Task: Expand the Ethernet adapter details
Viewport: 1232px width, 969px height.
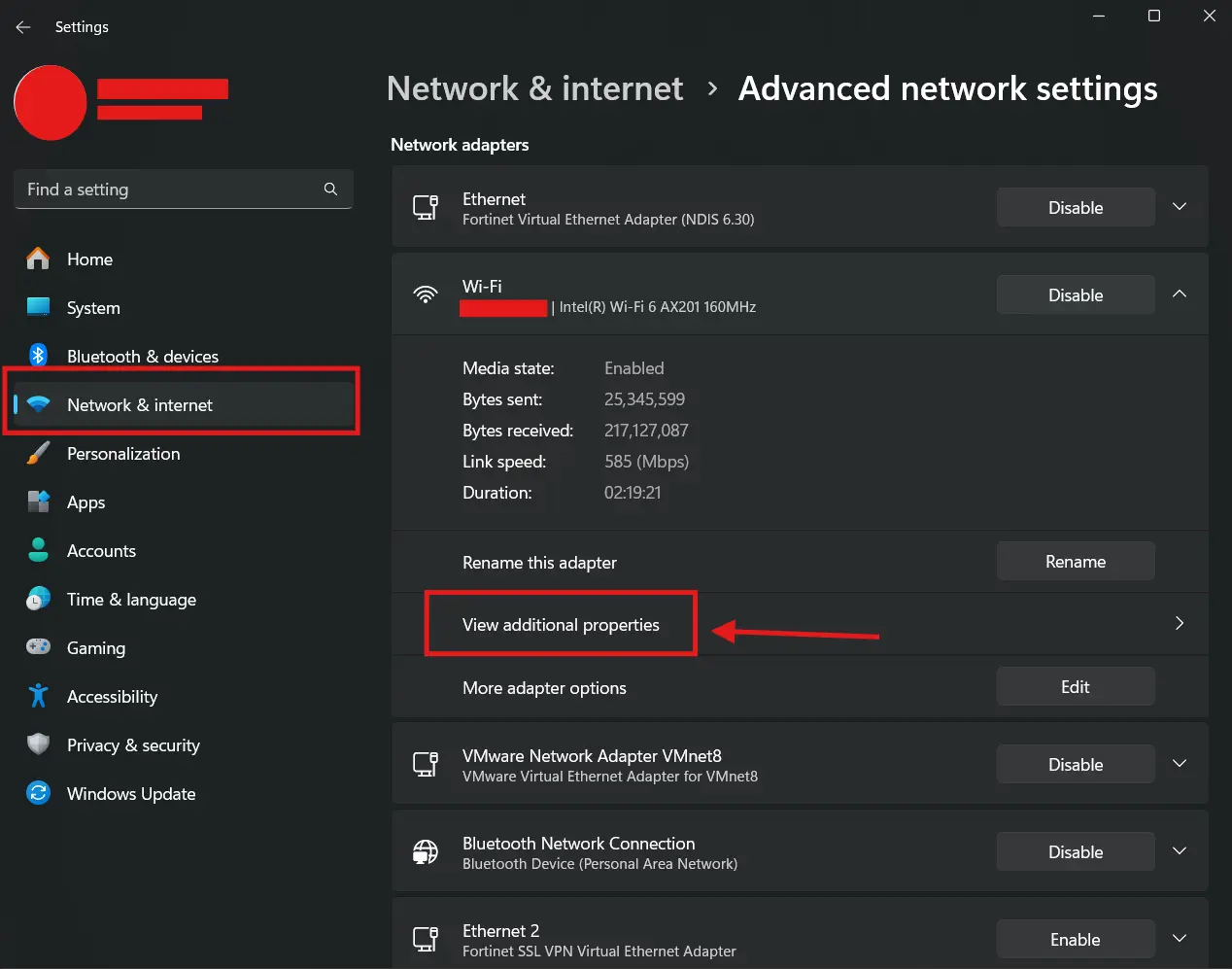Action: pyautogui.click(x=1180, y=207)
